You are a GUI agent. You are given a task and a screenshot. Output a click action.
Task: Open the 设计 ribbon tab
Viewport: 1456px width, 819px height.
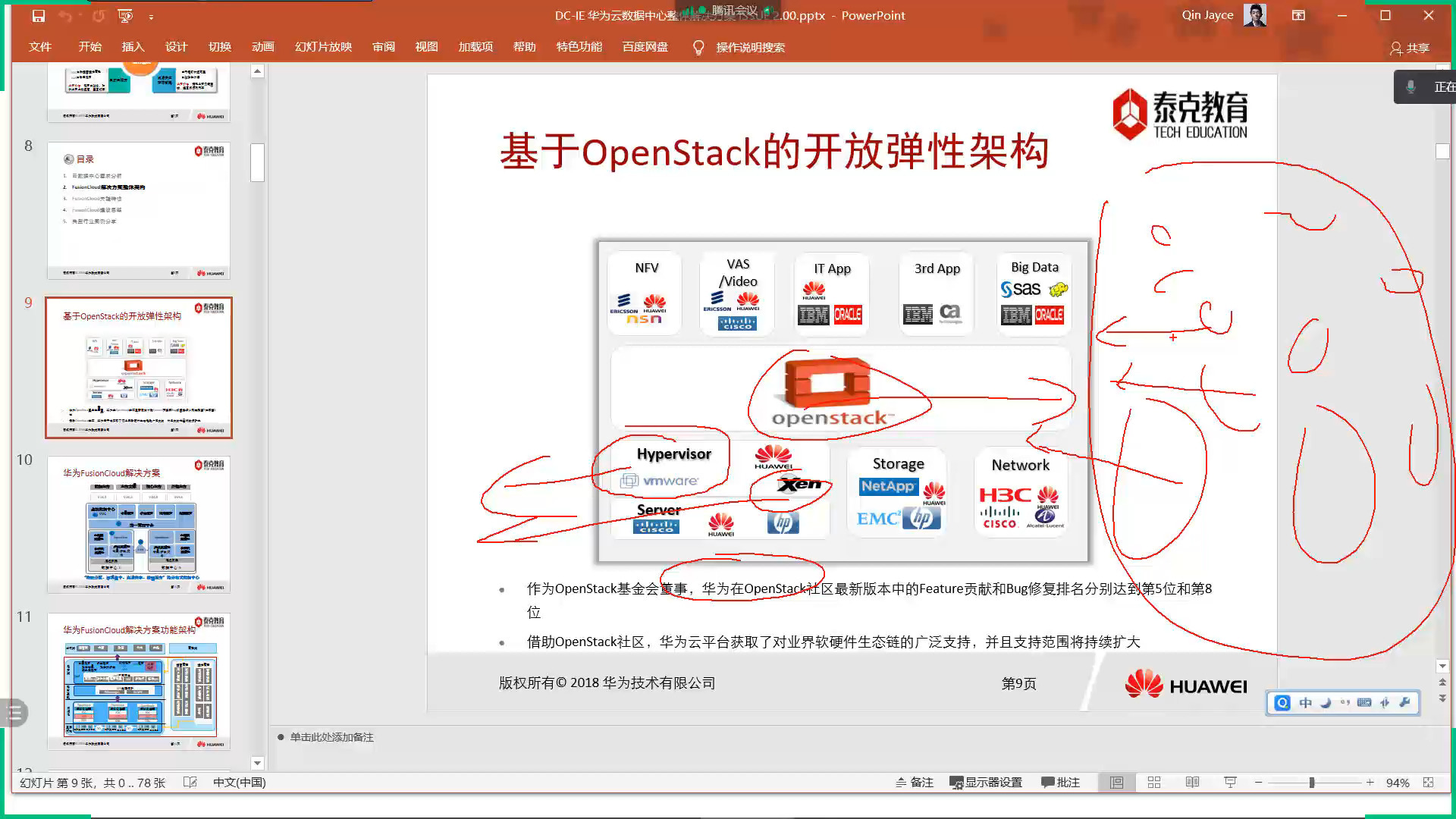coord(176,47)
